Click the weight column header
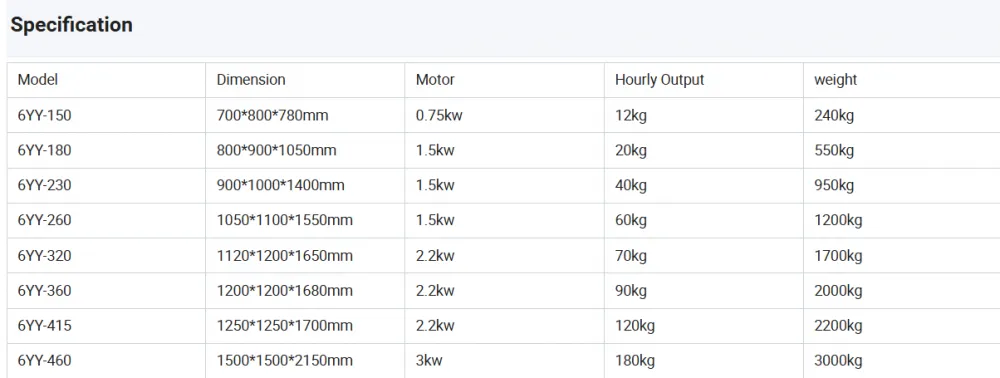1000x378 pixels. coord(902,80)
